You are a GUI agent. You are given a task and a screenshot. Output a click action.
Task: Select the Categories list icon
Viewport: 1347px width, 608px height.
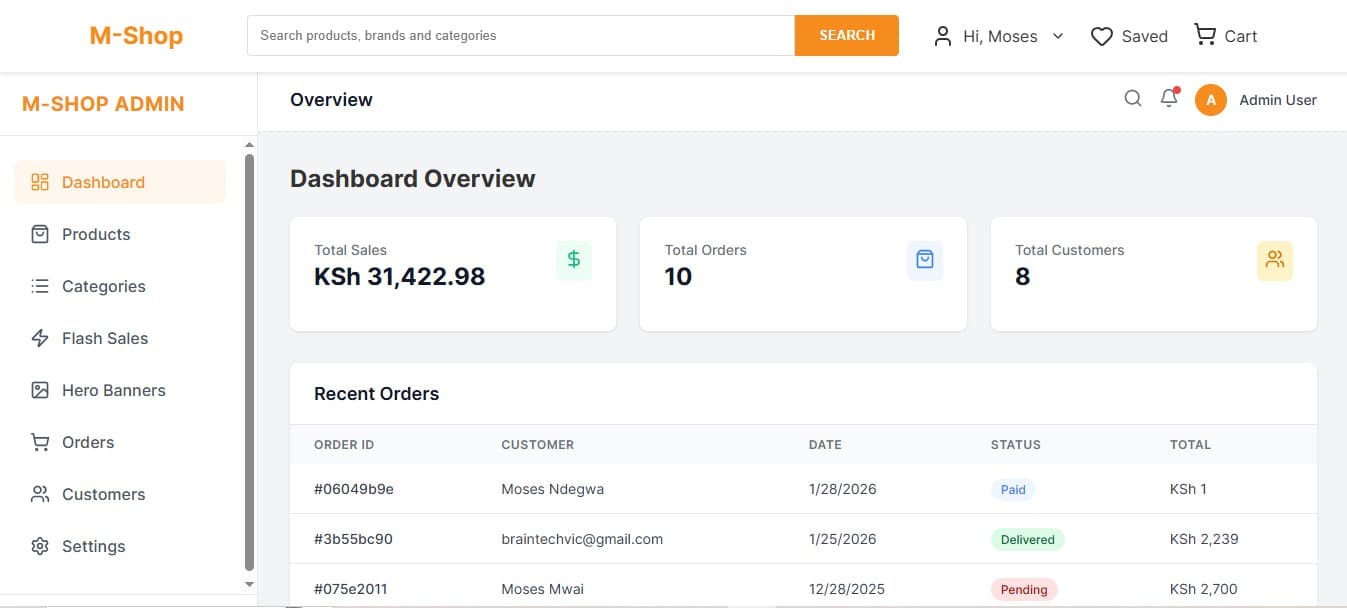[x=40, y=286]
